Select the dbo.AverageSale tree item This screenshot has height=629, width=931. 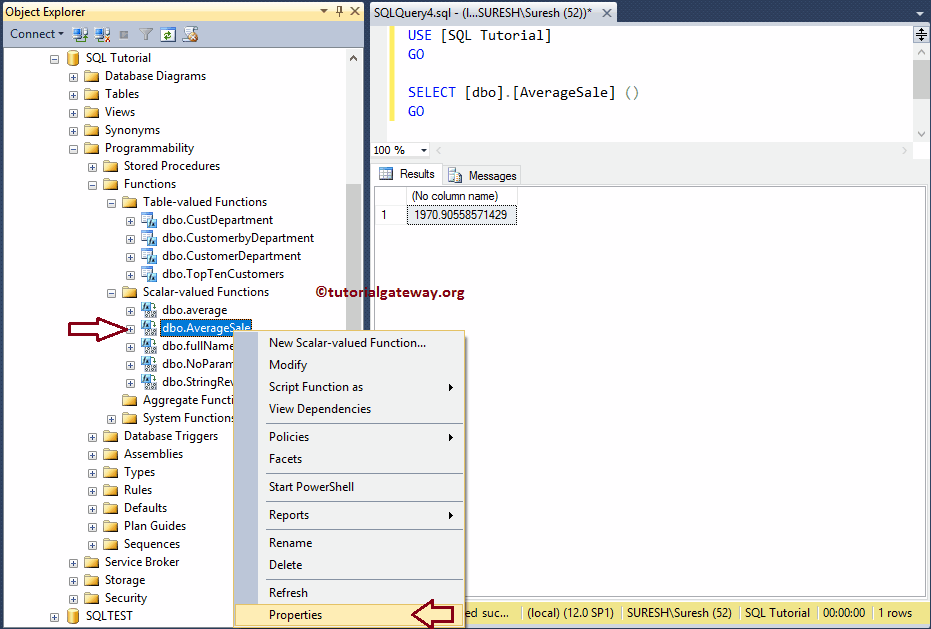[206, 328]
